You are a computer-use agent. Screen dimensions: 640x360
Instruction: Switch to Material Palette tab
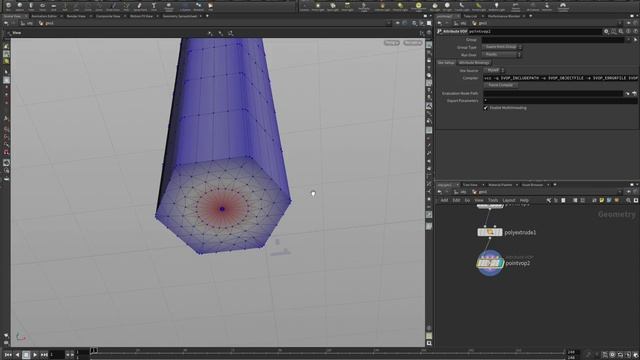tap(500, 185)
